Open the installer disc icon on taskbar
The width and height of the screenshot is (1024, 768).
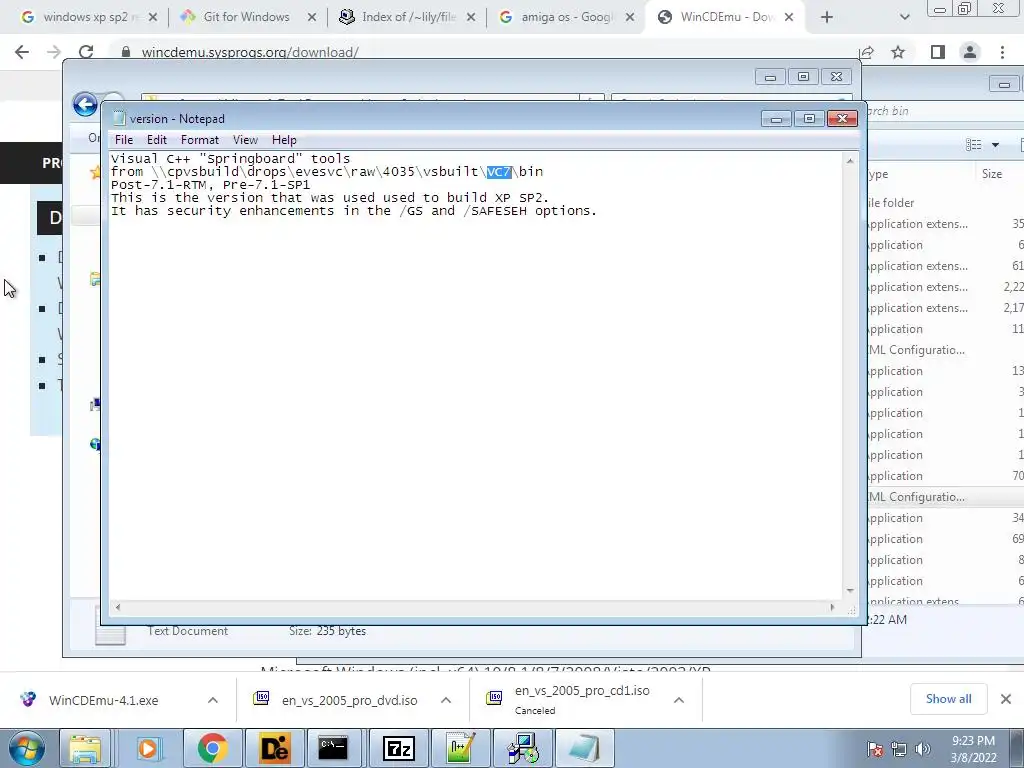[x=523, y=748]
